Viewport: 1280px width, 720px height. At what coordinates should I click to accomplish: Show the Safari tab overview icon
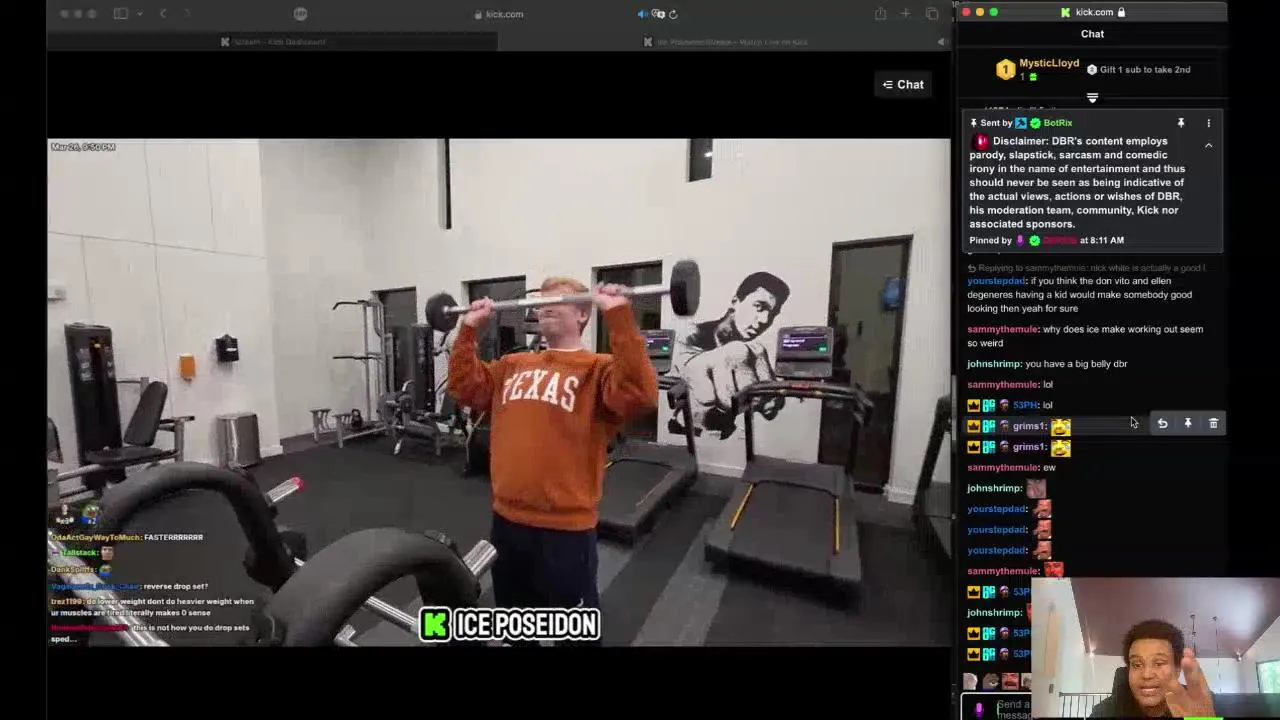[932, 14]
